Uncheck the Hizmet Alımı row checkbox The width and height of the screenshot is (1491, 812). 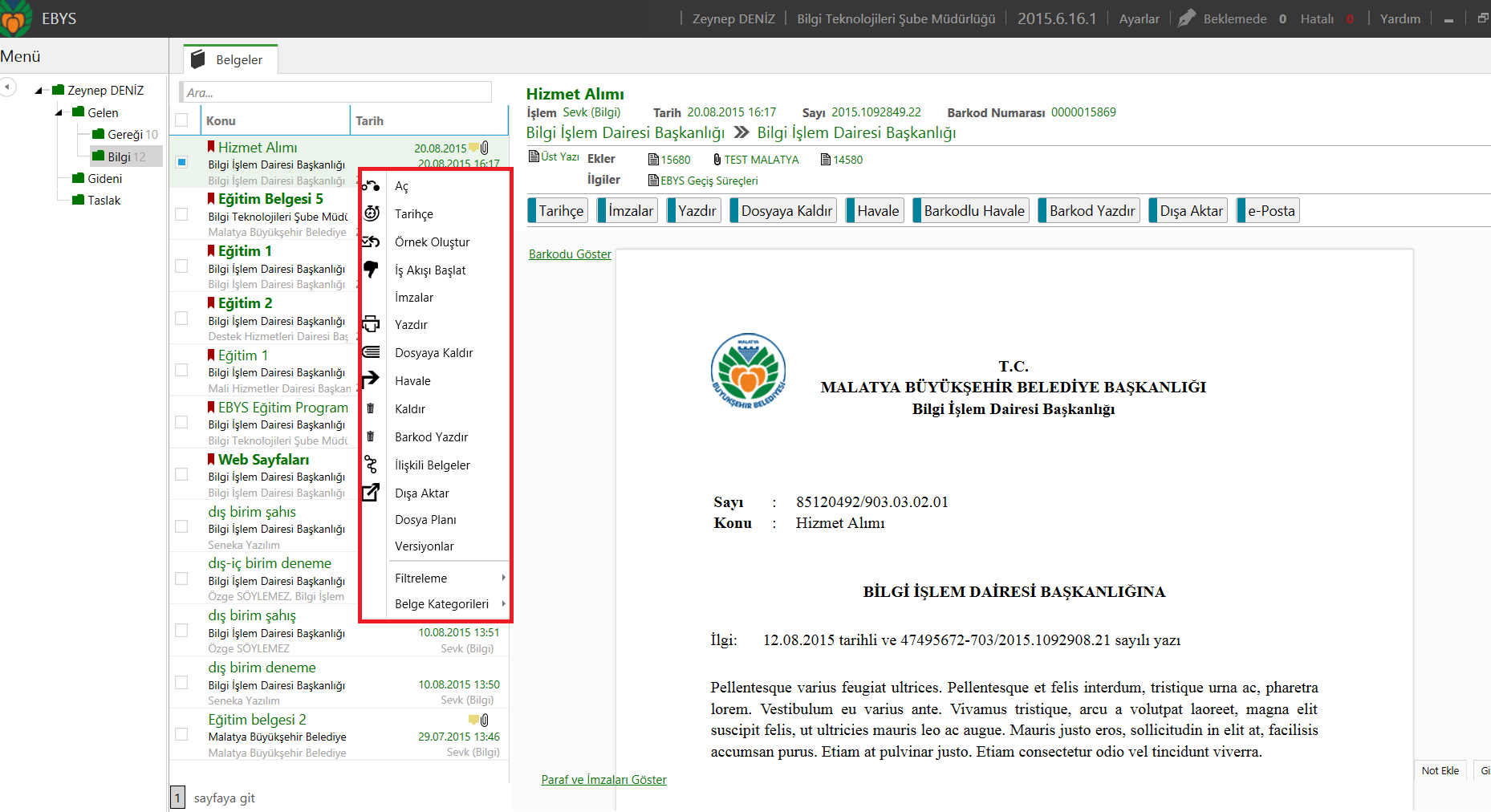tap(181, 162)
